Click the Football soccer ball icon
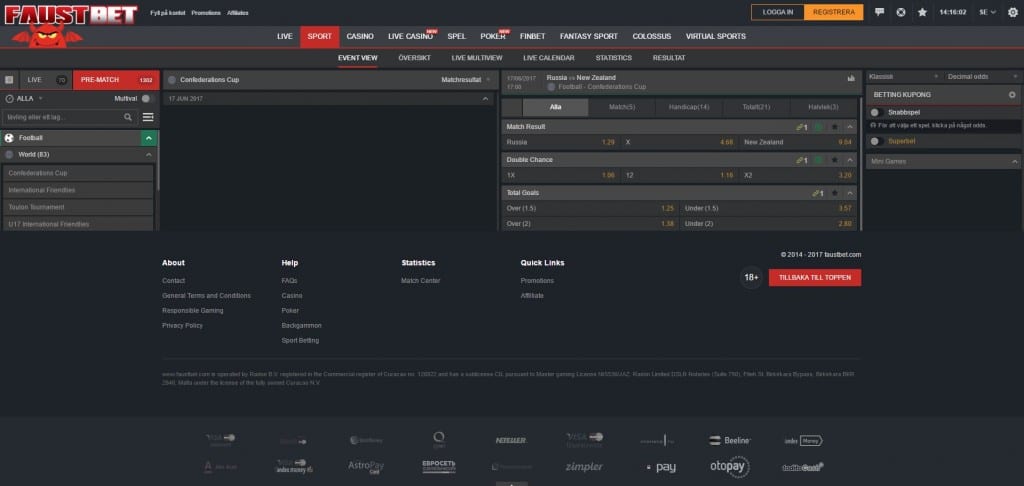This screenshot has width=1024, height=486. click(x=9, y=138)
